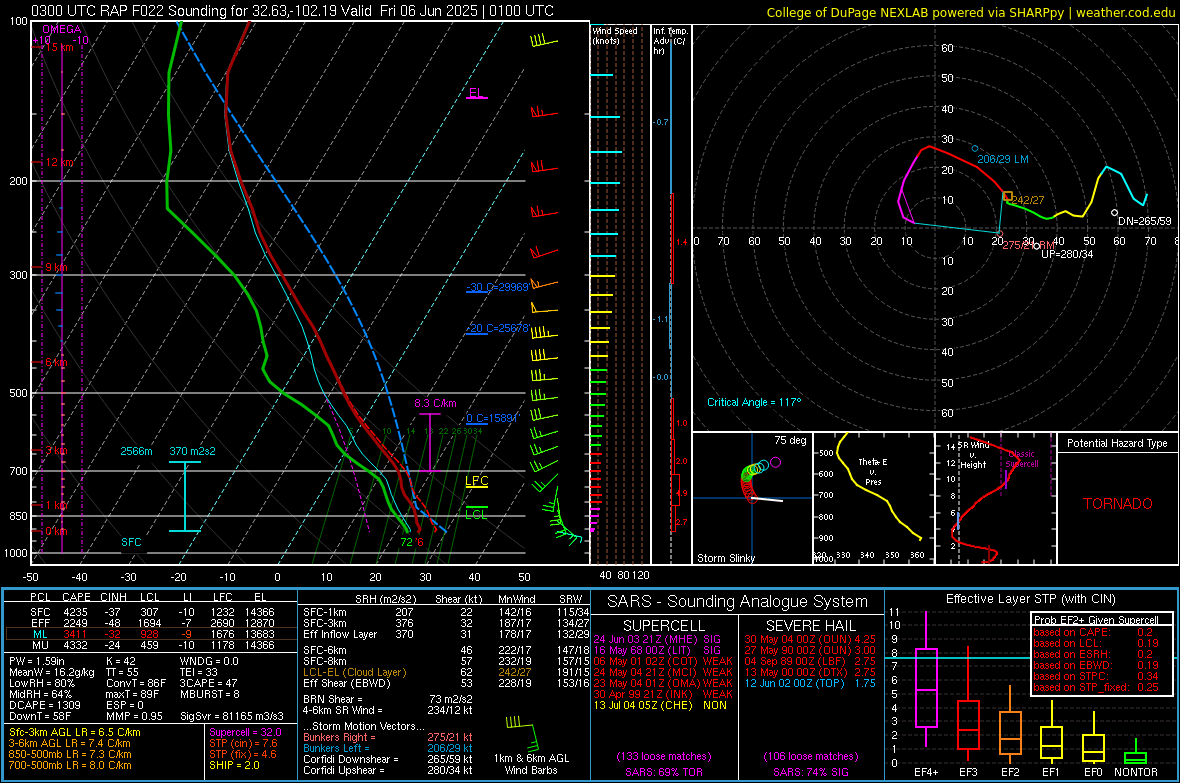The width and height of the screenshot is (1180, 783).
Task: Click the cyan 'Bunkers Left =' storm motion label
Action: [336, 748]
